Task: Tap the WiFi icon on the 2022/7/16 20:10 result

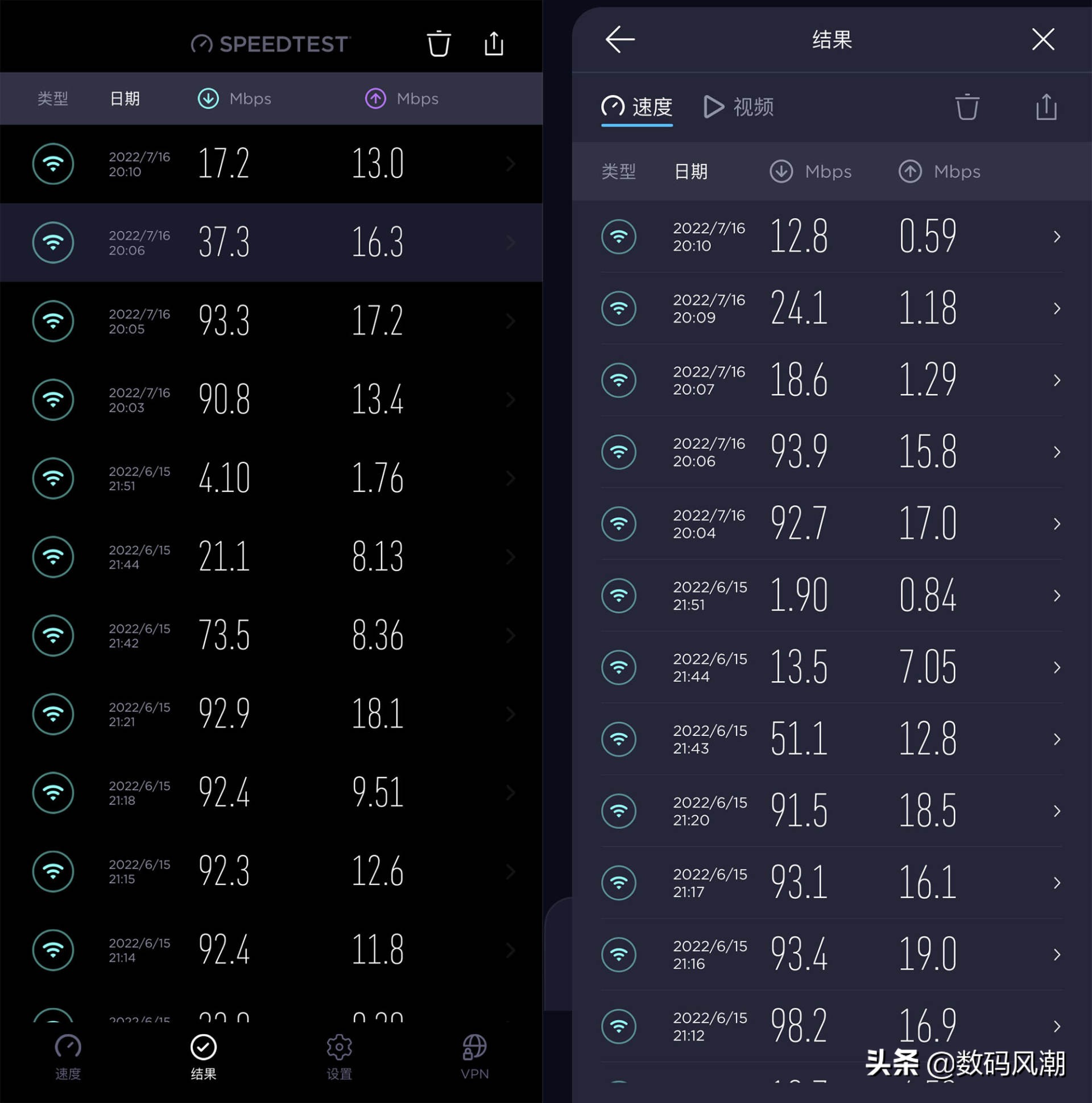Action: (53, 164)
